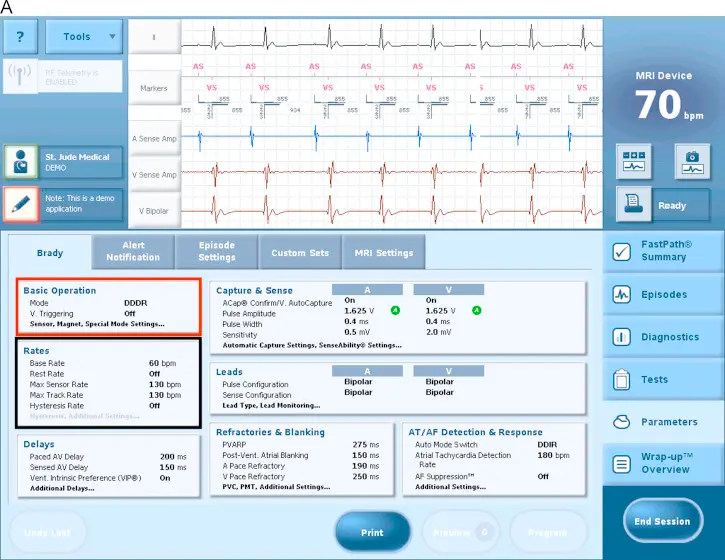The image size is (725, 560).
Task: Toggle the V Bipolar waveform channel
Action: point(154,210)
